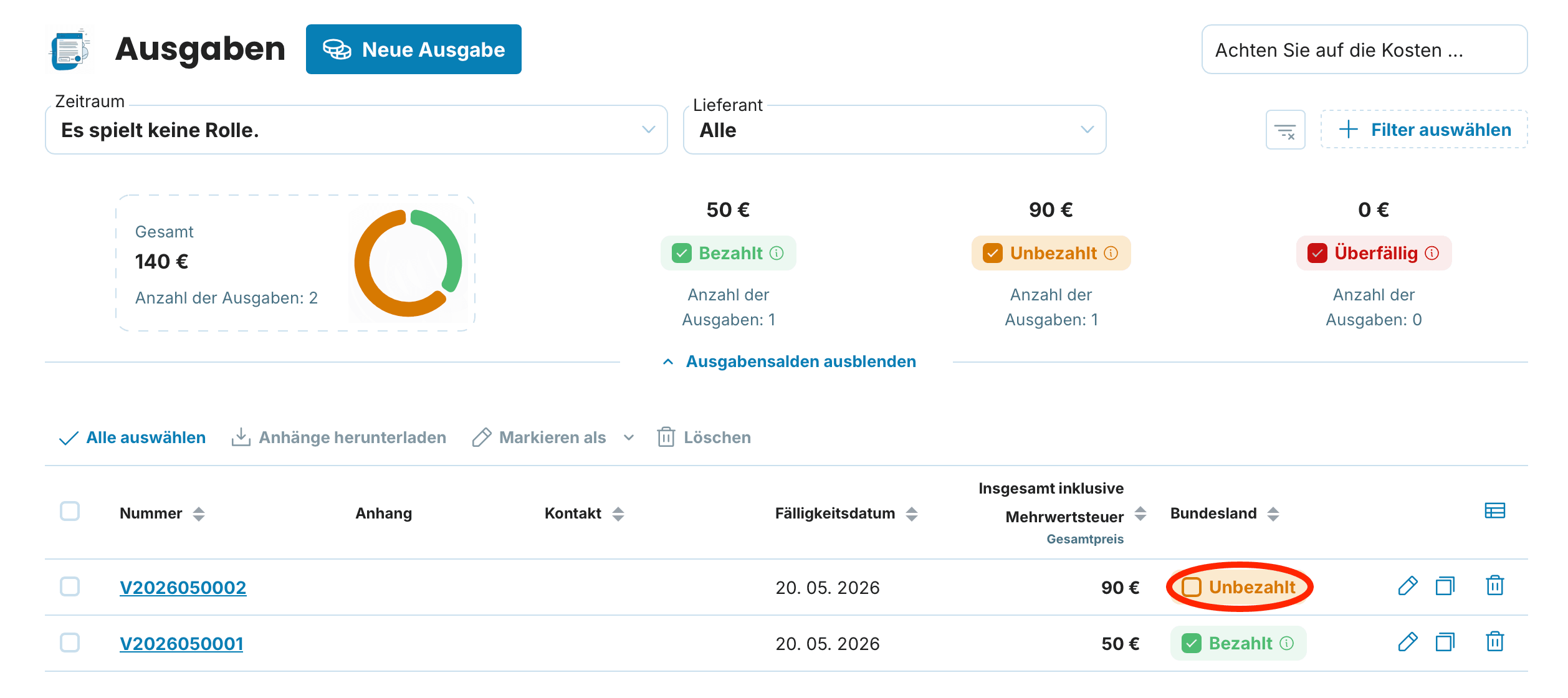Sort table by Fälligkeitsdatum column arrows
Image resolution: width=1568 pixels, height=698 pixels.
[912, 514]
